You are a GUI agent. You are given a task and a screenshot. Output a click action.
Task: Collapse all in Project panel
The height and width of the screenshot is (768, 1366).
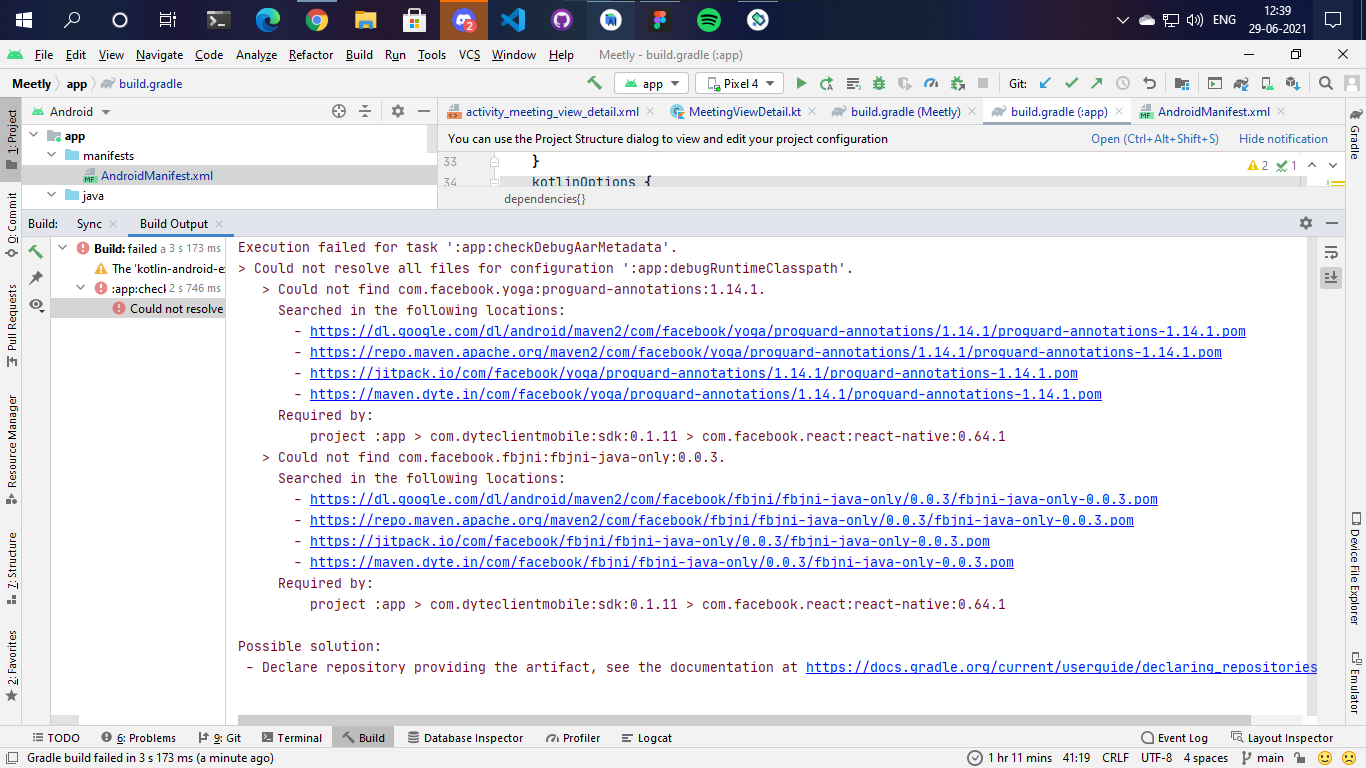[365, 111]
